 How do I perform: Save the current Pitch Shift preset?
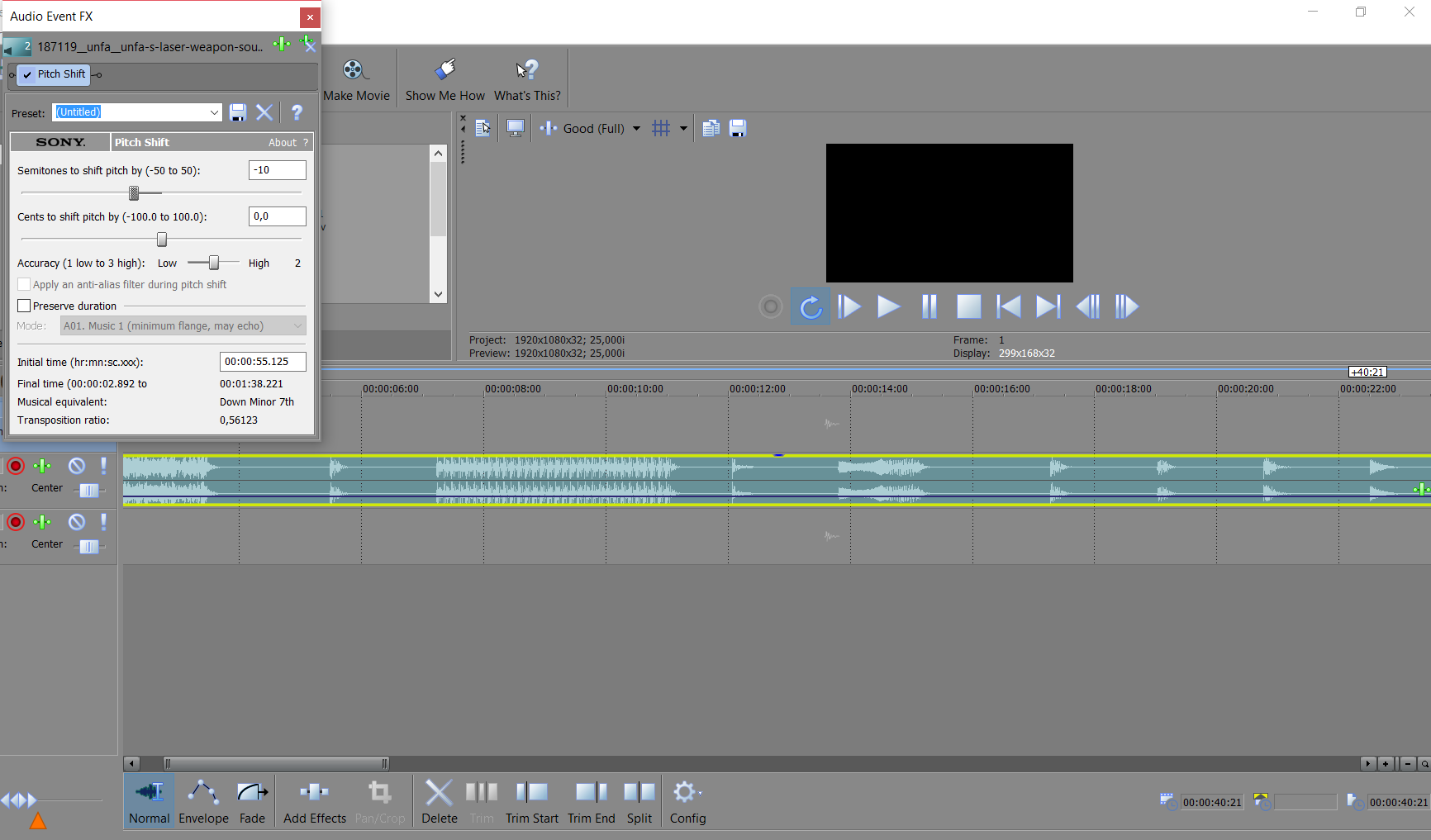tap(238, 112)
